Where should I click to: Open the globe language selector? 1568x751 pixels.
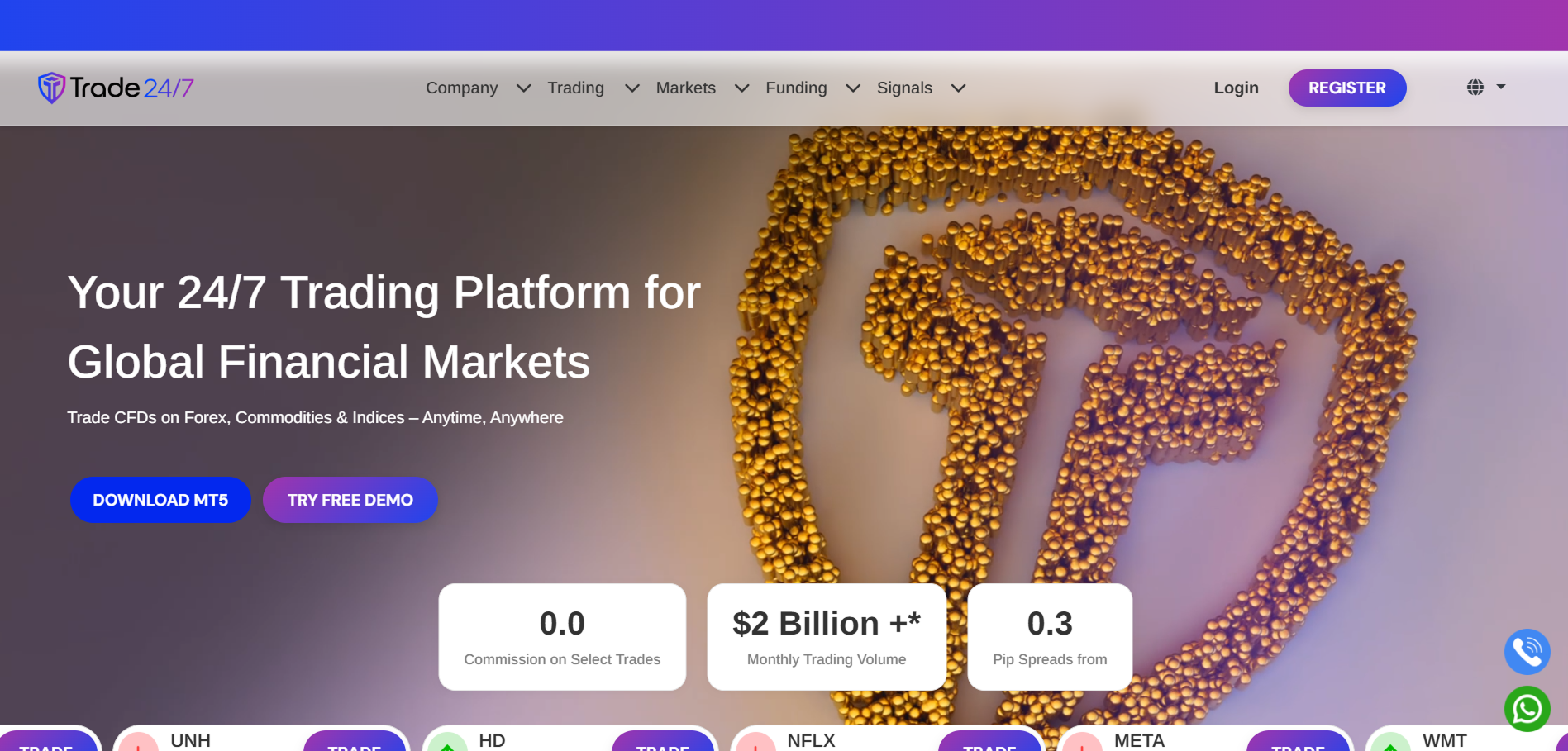click(x=1486, y=87)
